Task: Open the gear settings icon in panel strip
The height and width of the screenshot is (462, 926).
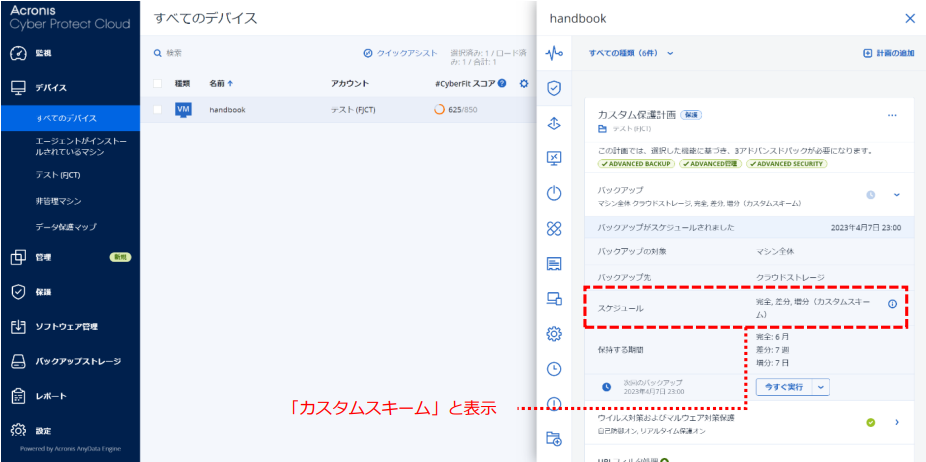Action: pos(553,334)
